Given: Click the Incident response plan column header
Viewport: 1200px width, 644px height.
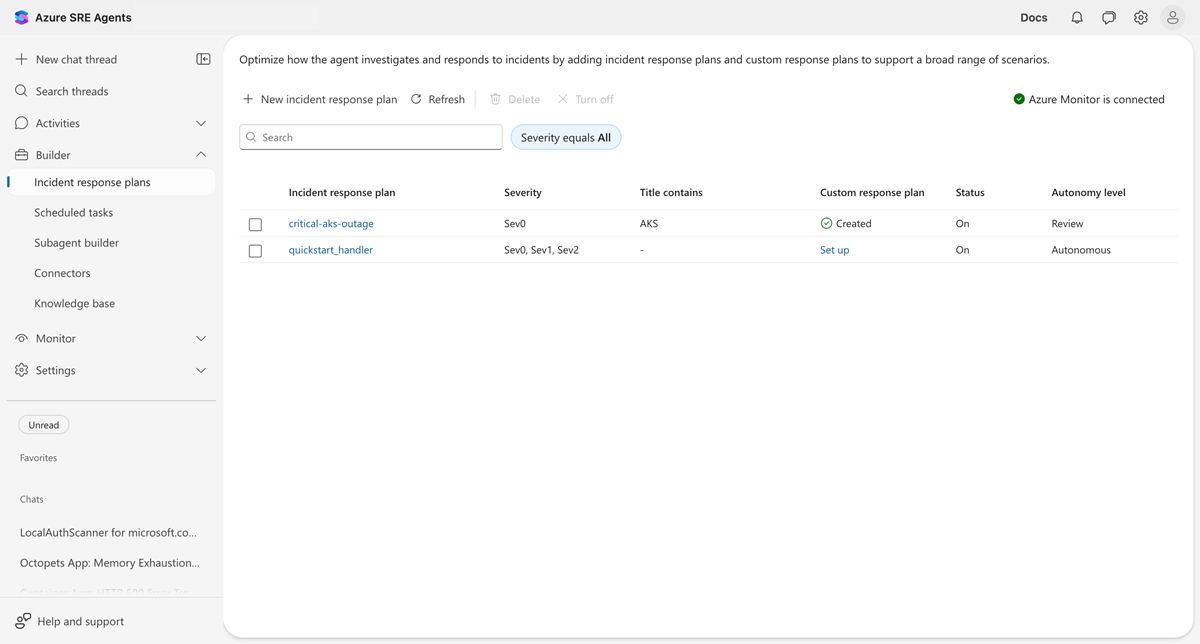Looking at the screenshot, I should pos(342,192).
